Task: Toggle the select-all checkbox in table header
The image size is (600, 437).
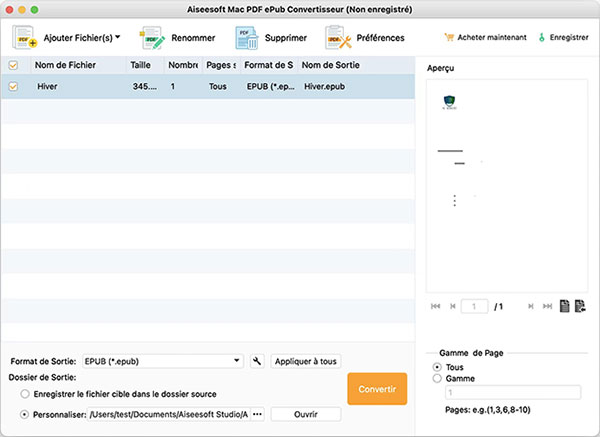Action: point(13,66)
